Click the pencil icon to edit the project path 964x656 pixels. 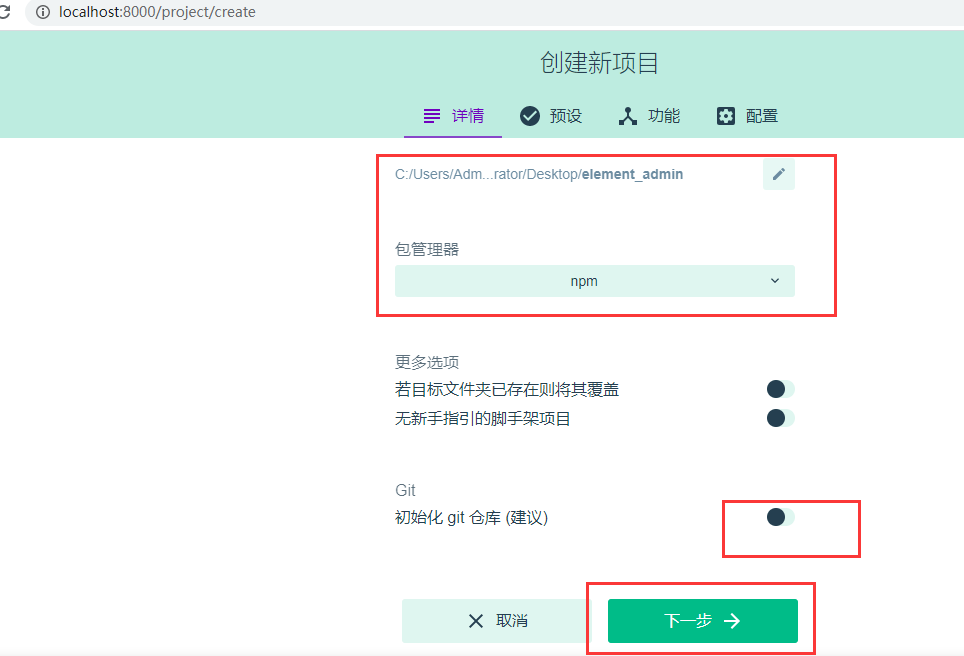(x=778, y=174)
